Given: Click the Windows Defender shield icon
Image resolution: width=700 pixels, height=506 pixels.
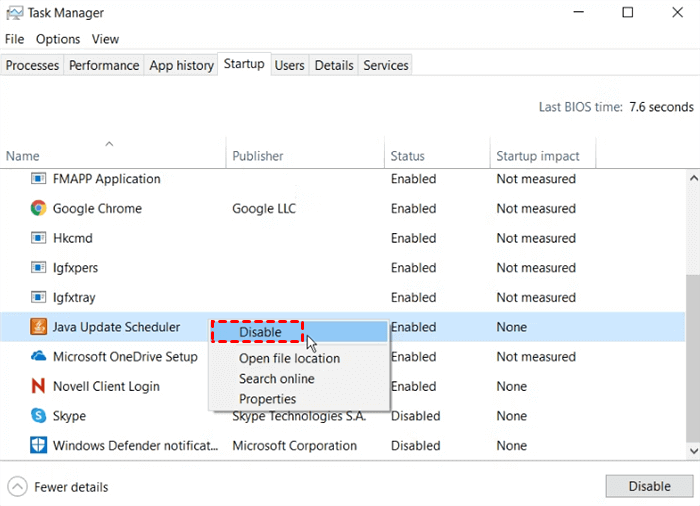Looking at the screenshot, I should 38,446.
